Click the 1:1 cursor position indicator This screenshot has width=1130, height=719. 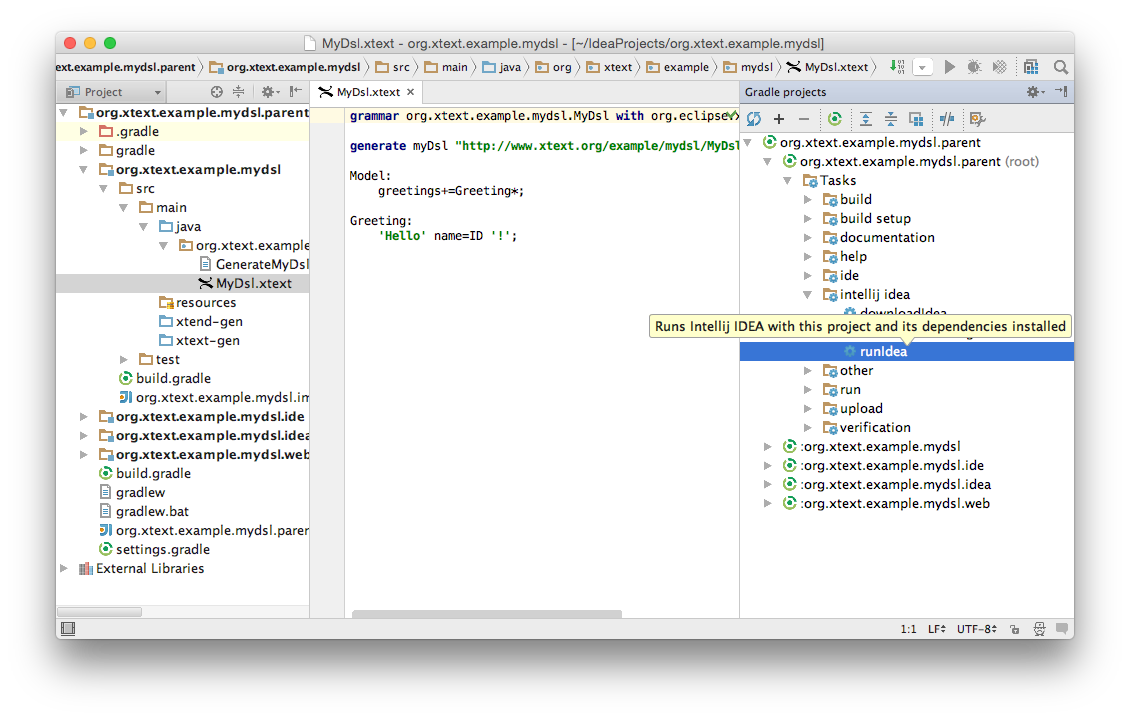pos(908,629)
